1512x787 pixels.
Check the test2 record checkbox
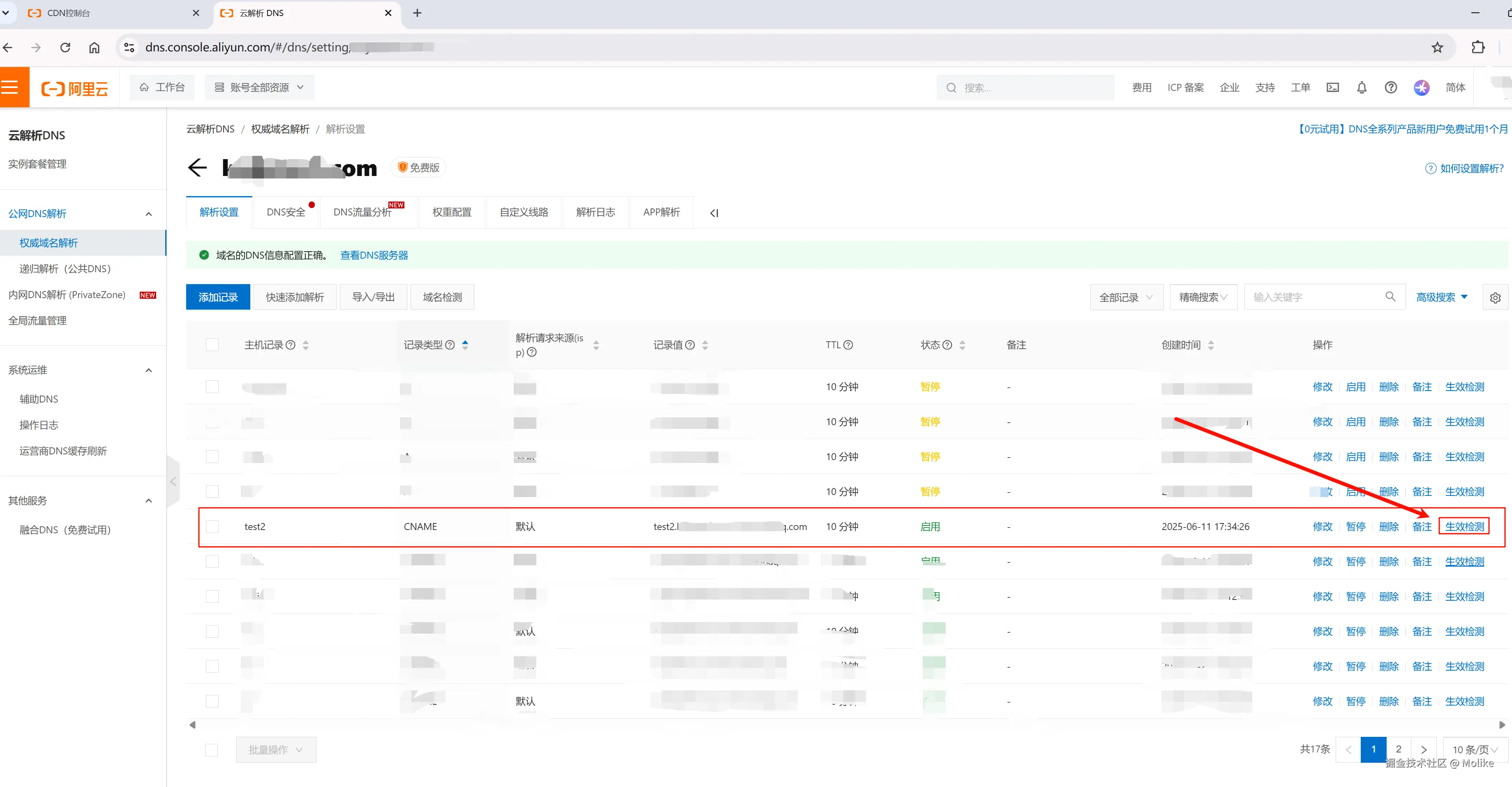point(212,527)
